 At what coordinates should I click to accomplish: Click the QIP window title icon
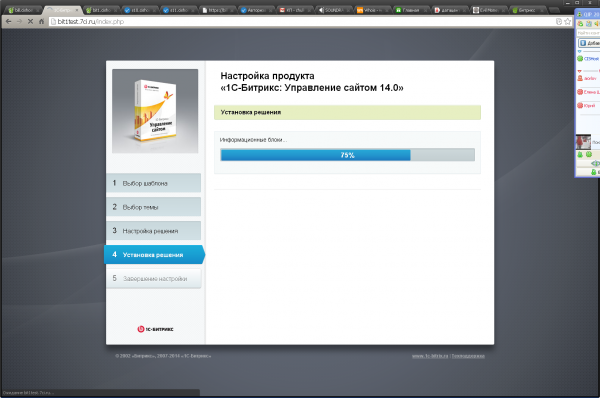[579, 14]
